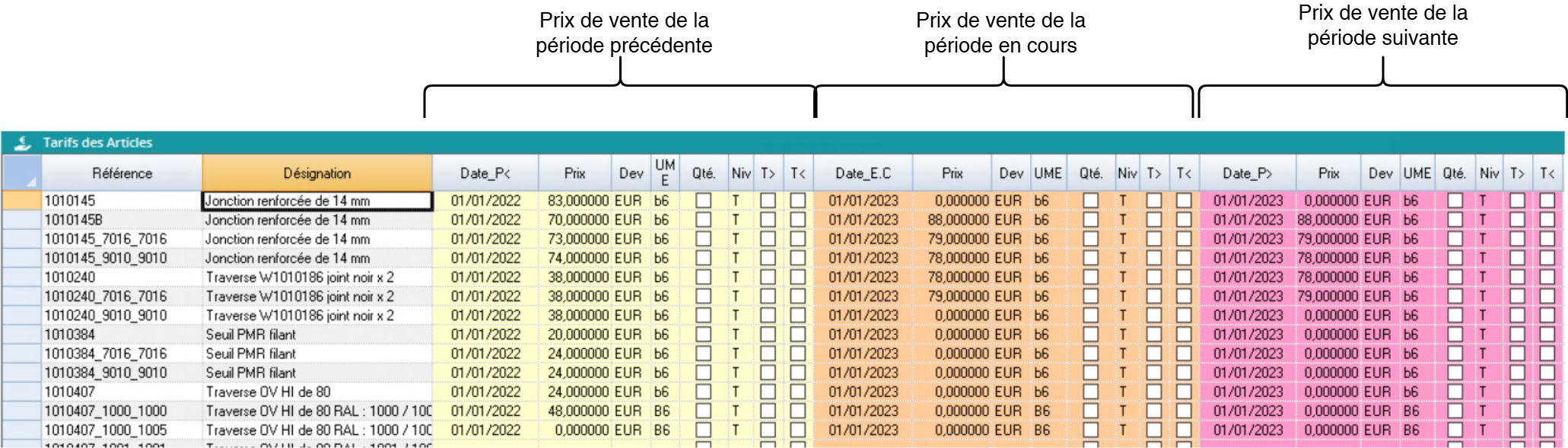Select the Date_P< column header

click(485, 173)
